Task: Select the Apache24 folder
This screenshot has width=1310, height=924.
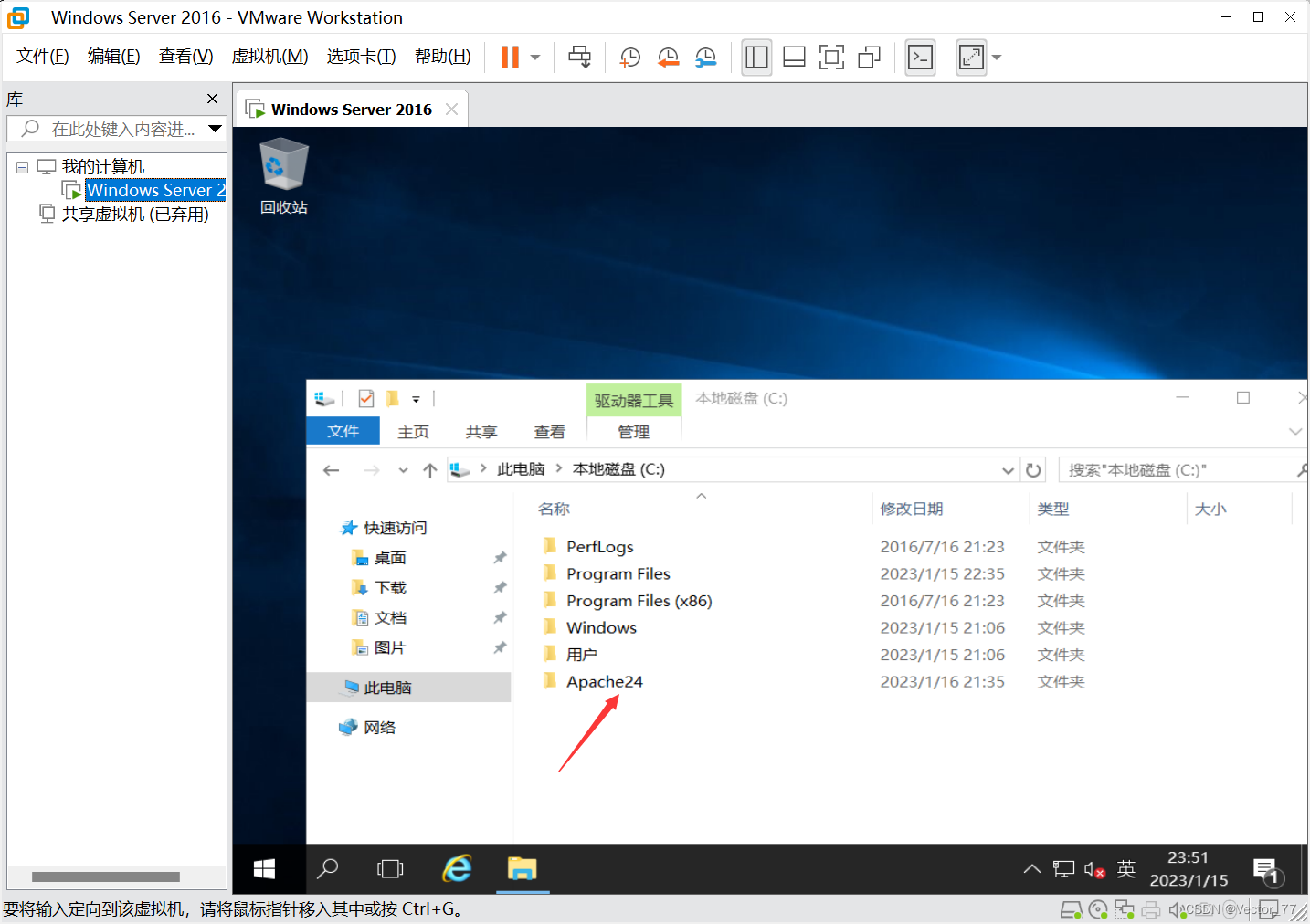Action: click(604, 681)
